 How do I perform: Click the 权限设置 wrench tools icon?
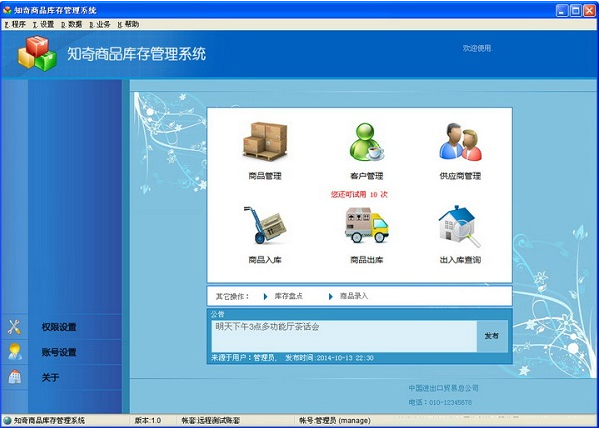[x=15, y=327]
